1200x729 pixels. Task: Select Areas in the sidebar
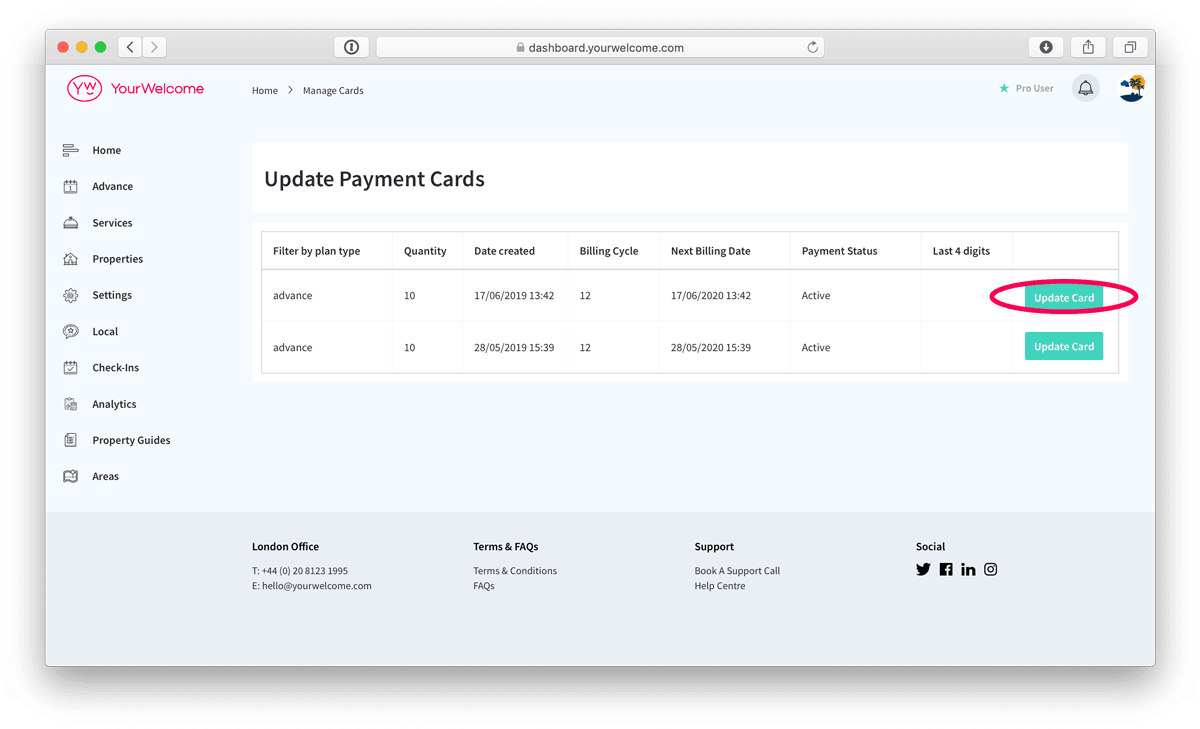point(106,476)
